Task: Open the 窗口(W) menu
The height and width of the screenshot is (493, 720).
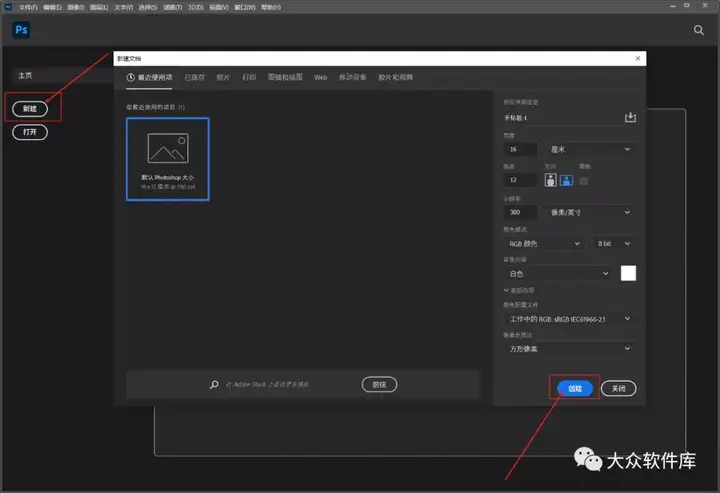Action: coord(245,7)
